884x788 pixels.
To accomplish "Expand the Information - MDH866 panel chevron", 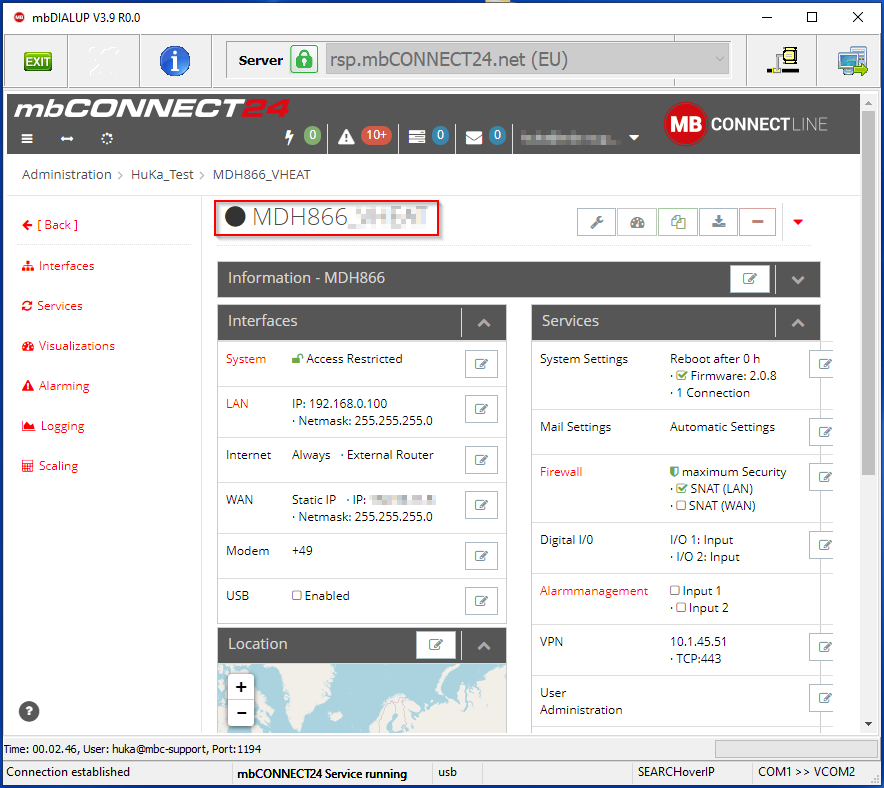I will [x=798, y=280].
